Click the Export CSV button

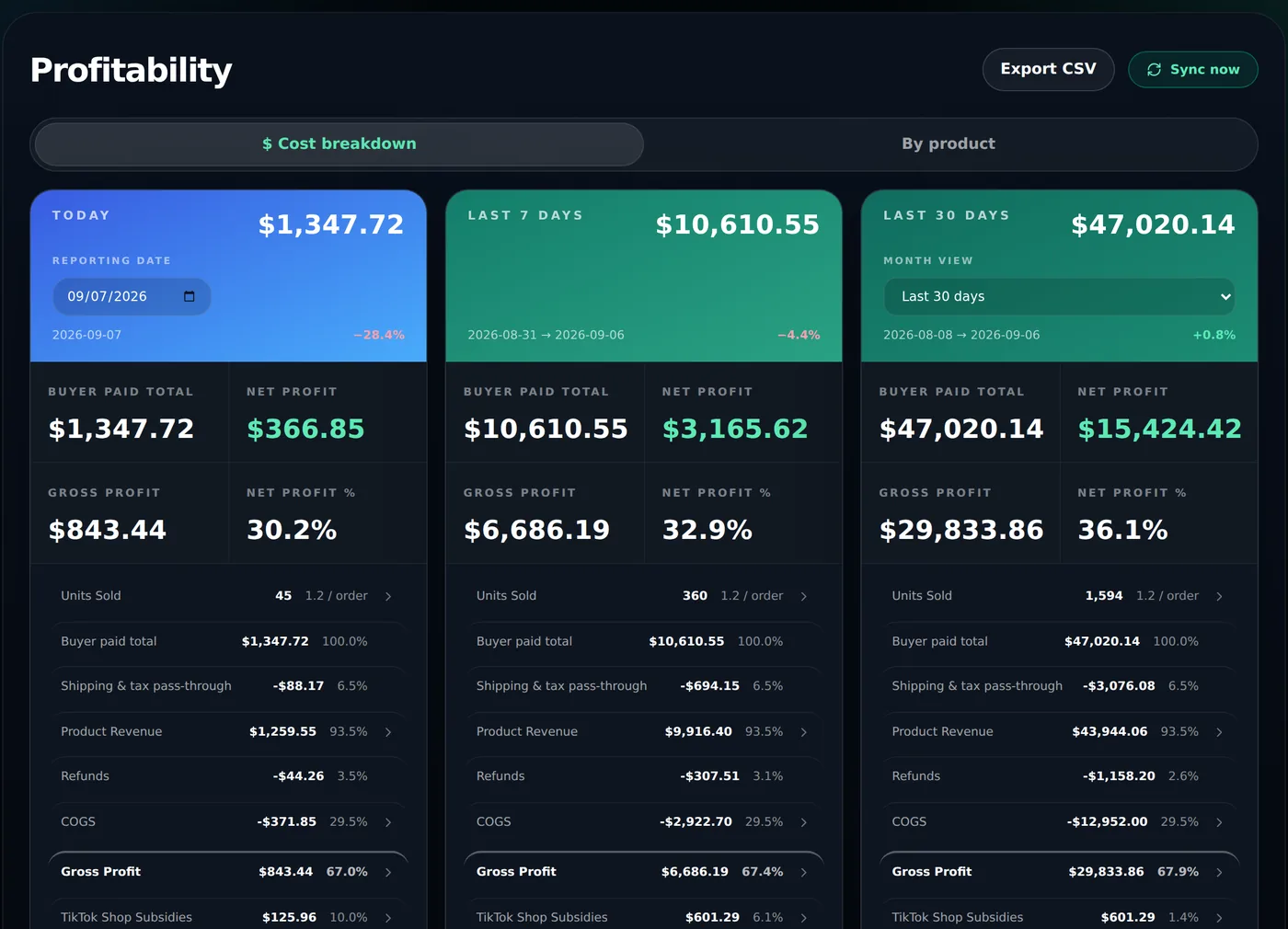pos(1048,69)
